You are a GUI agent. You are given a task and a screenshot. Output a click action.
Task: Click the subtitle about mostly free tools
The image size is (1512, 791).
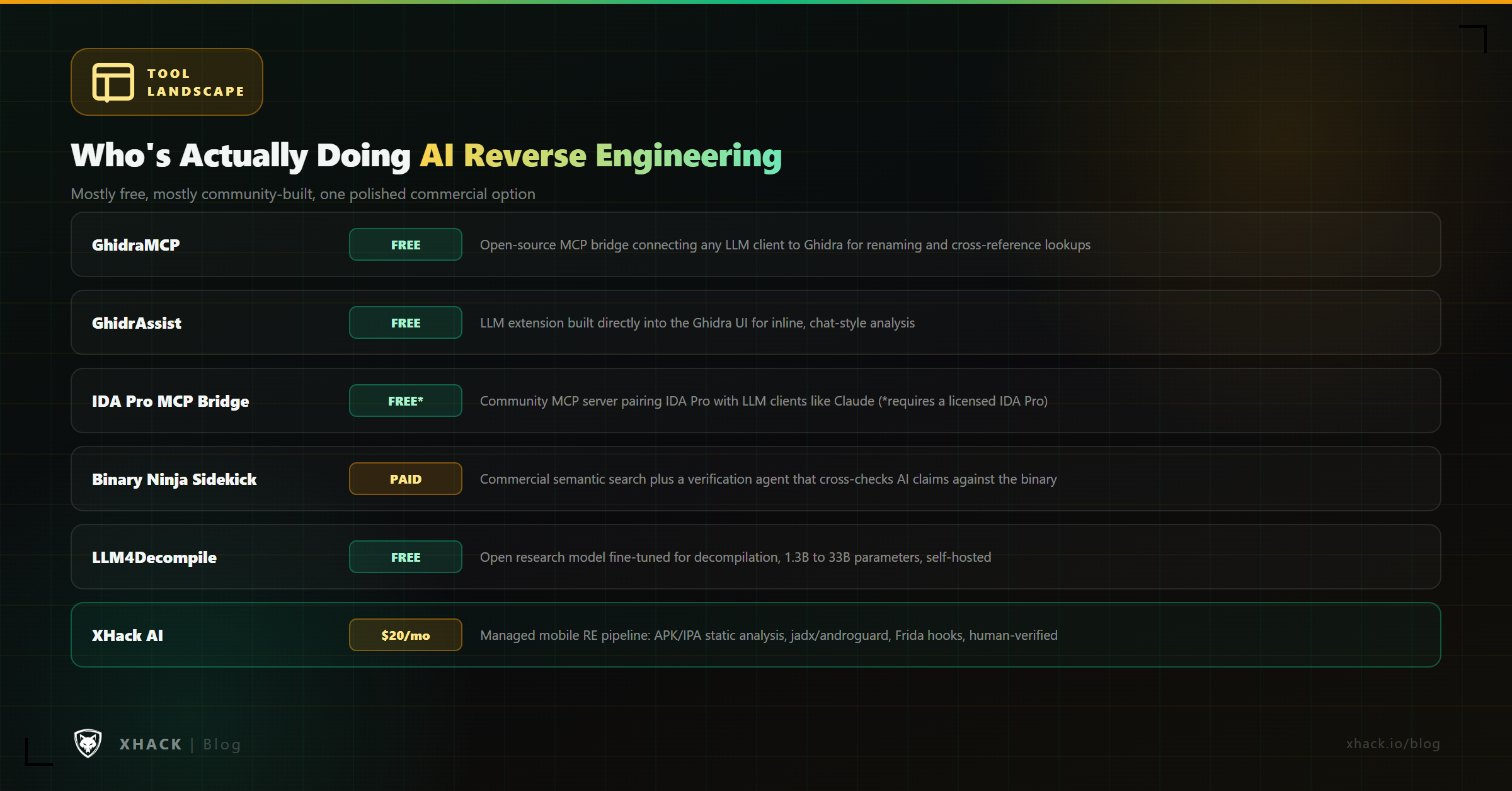click(303, 194)
